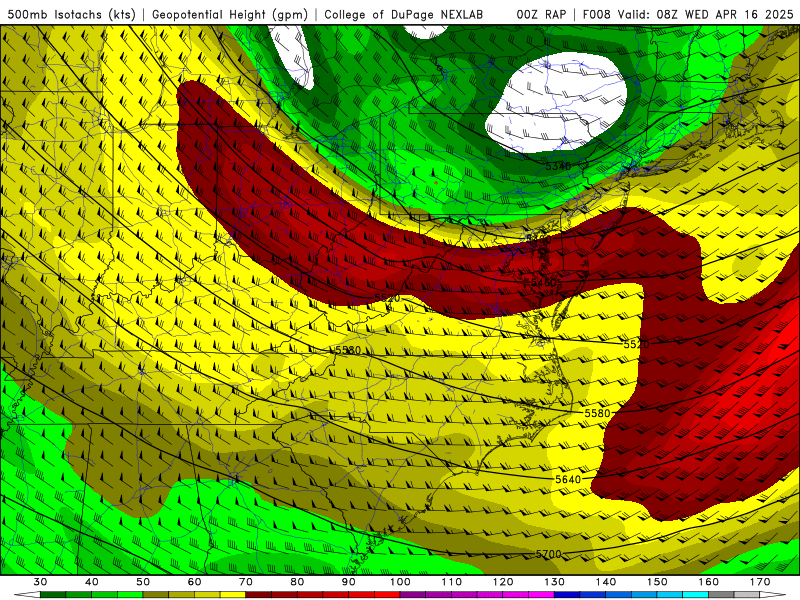Click the 5340 height contour label

point(558,166)
